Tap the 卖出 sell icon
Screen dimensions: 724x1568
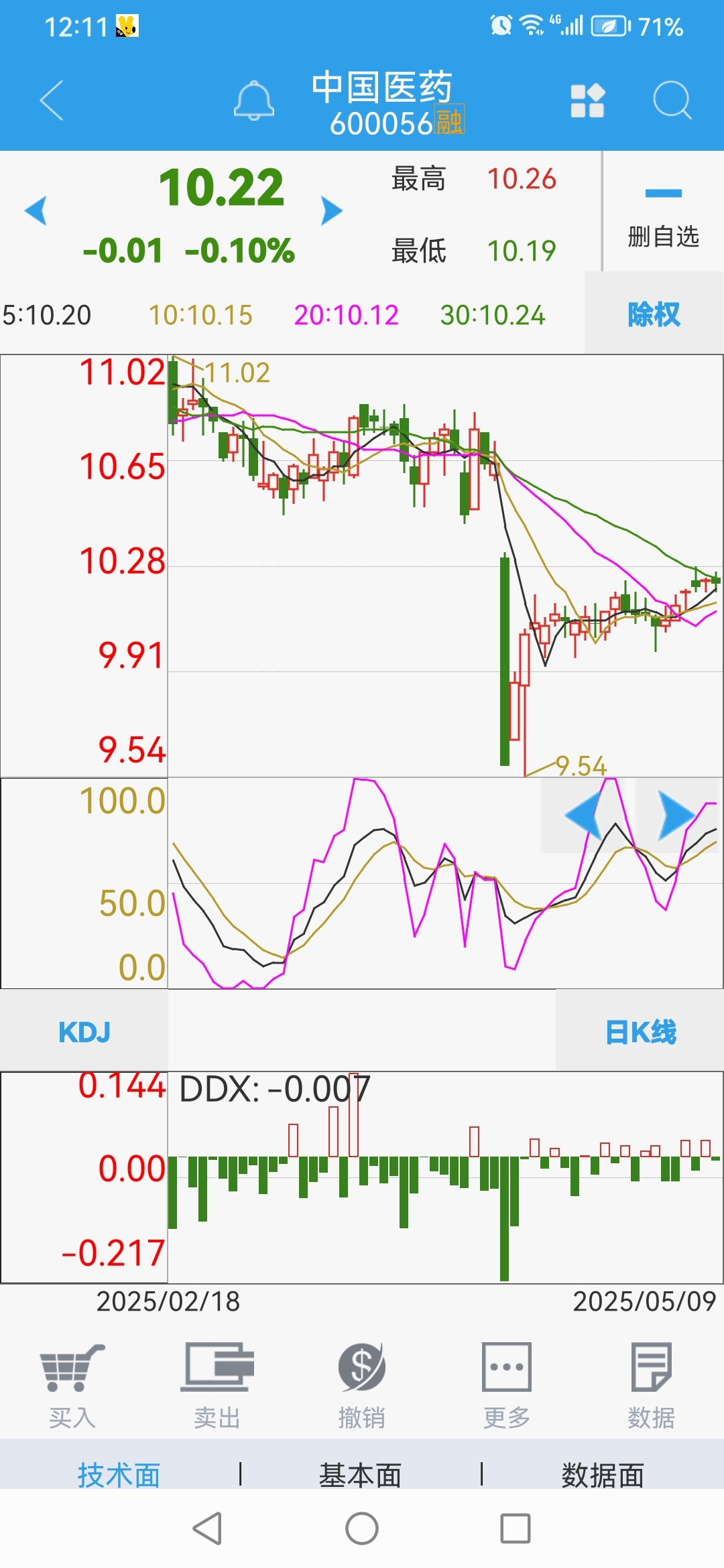217,1368
